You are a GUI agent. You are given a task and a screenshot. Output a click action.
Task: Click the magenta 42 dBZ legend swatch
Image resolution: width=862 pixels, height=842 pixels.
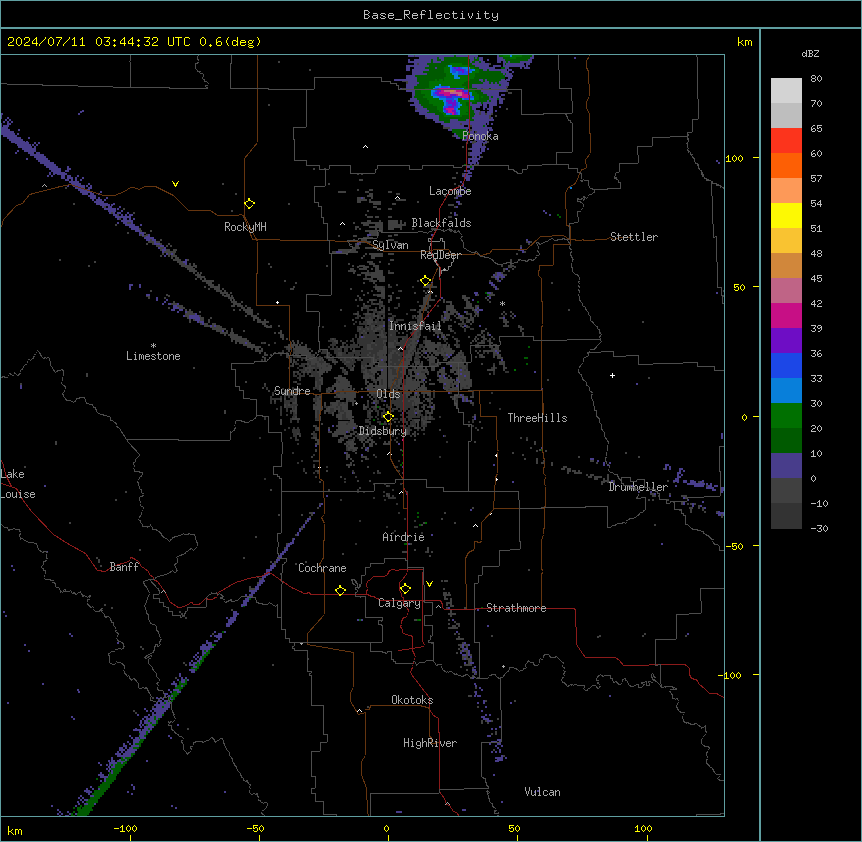click(786, 315)
